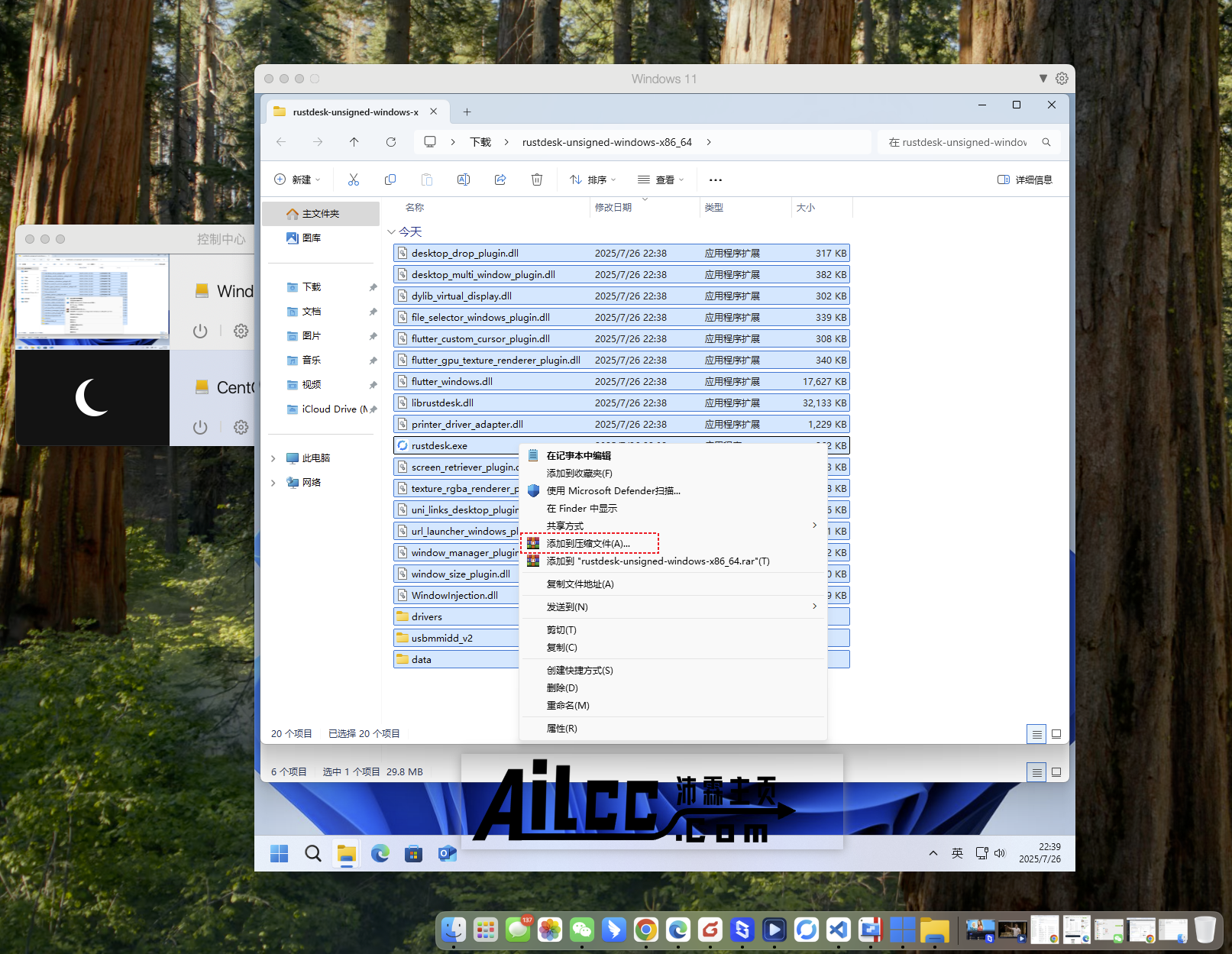The height and width of the screenshot is (954, 1232).
Task: Show hidden tray icons chevron on taskbar
Action: [933, 853]
